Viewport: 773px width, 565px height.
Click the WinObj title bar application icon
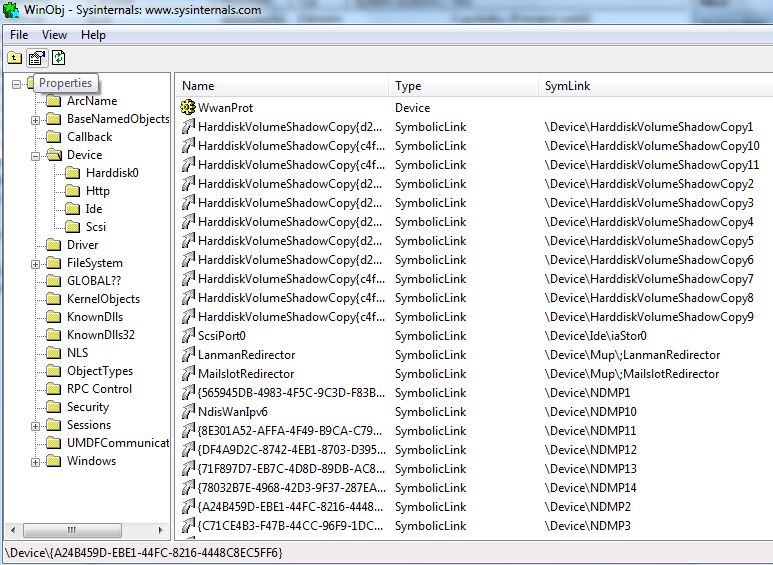tap(11, 10)
